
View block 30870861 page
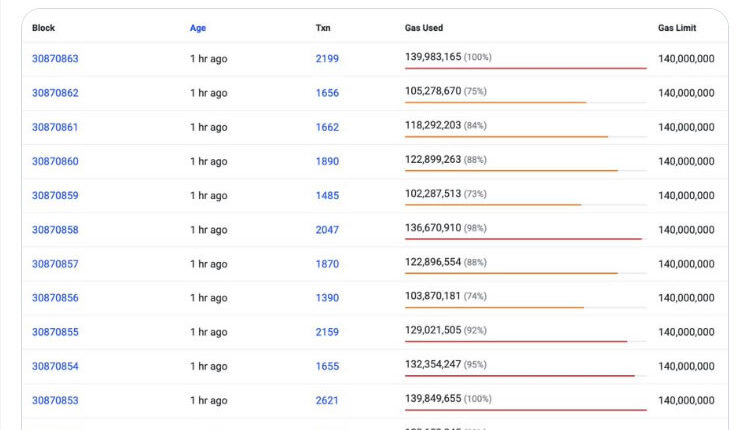point(55,127)
